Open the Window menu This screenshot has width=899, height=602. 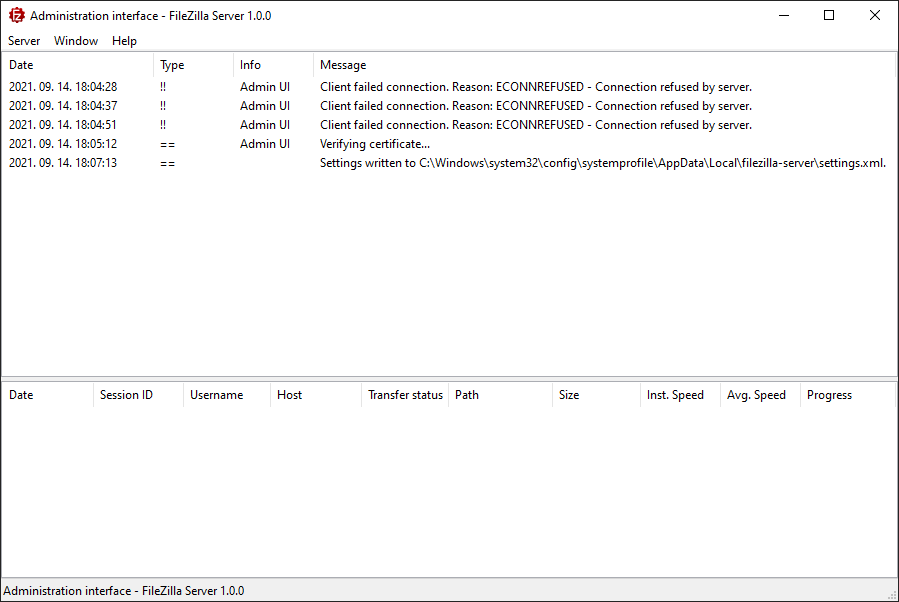[x=76, y=41]
